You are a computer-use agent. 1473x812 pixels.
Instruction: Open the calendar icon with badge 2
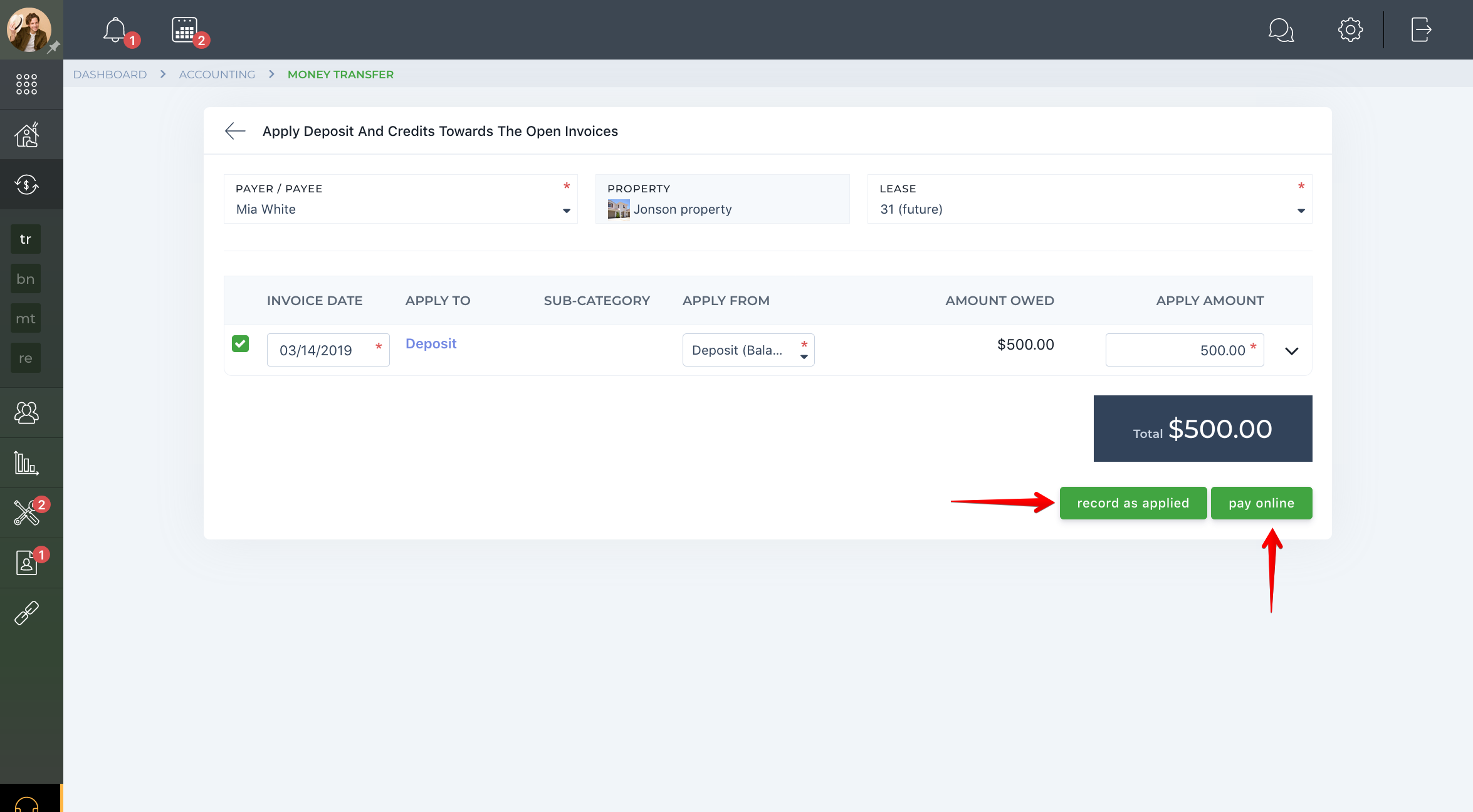pyautogui.click(x=185, y=30)
